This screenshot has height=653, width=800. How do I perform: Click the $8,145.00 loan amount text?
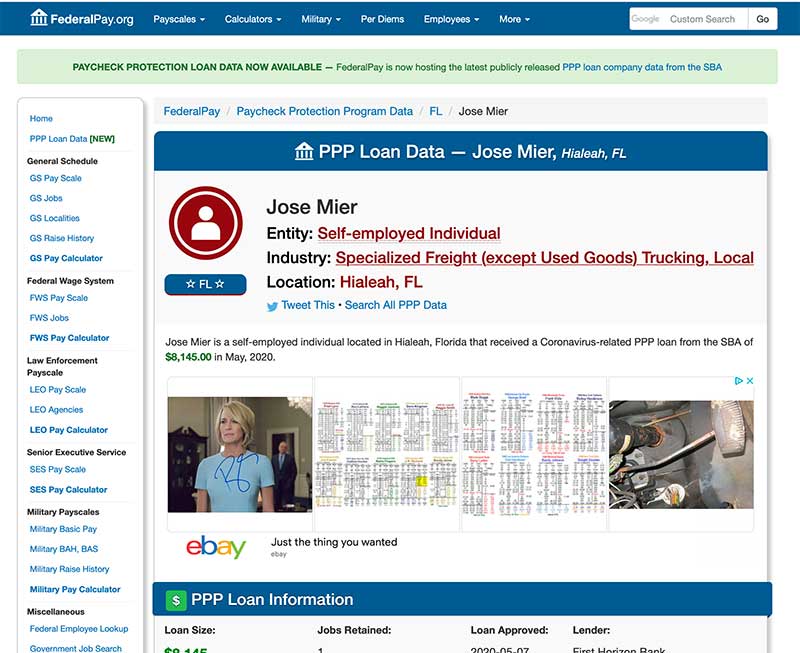(188, 357)
